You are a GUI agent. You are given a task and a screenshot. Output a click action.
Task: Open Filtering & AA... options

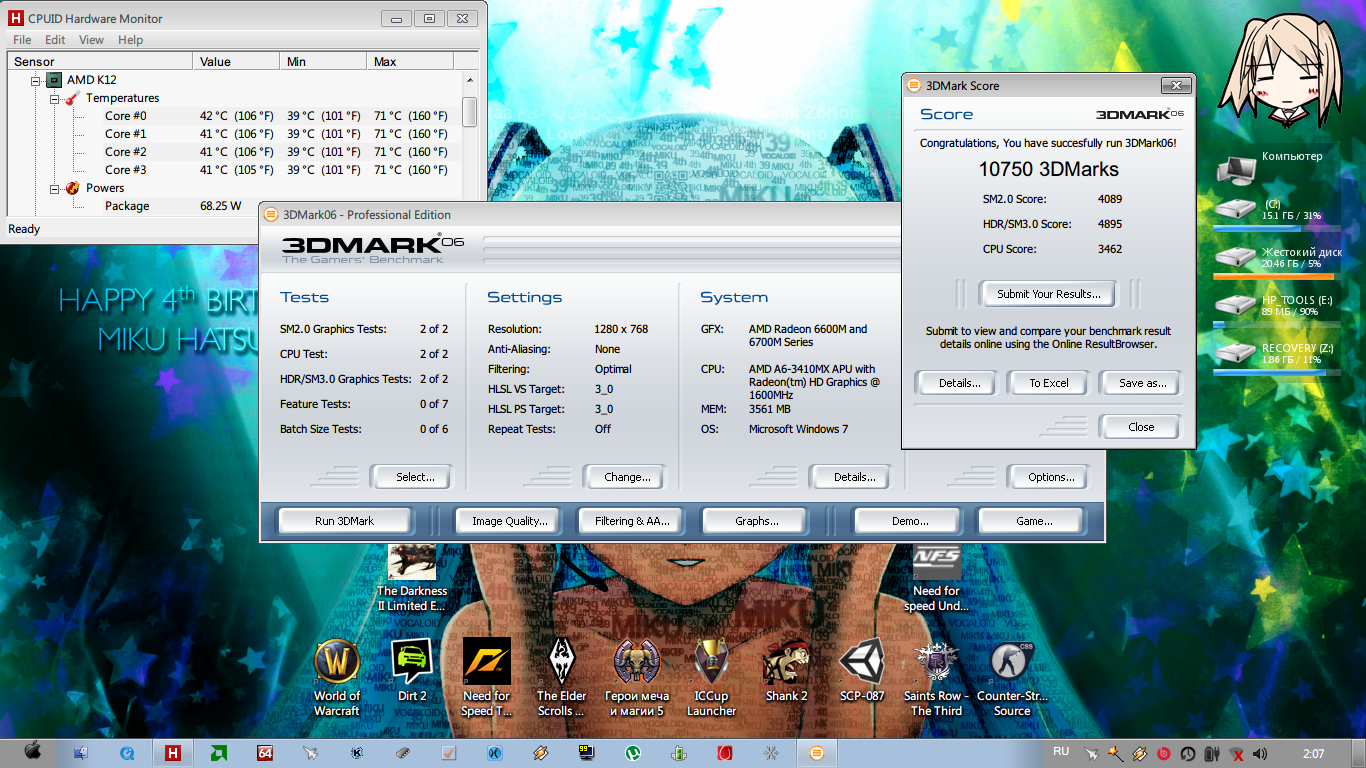click(x=632, y=521)
